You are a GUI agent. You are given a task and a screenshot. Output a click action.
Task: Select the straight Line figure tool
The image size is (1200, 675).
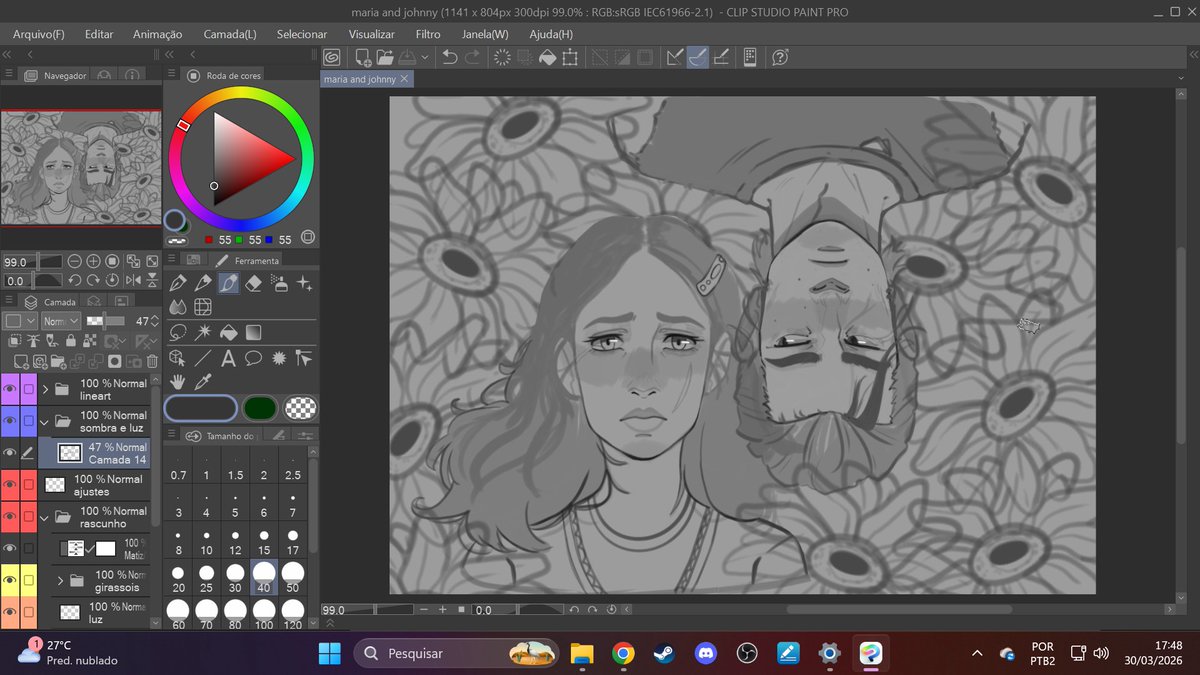coord(203,357)
